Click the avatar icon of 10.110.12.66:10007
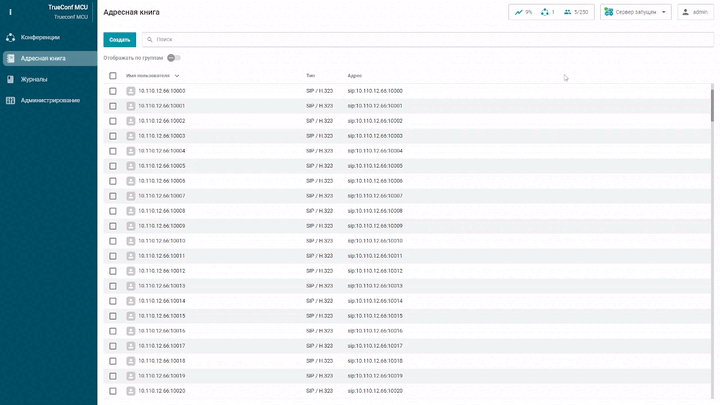This screenshot has height=405, width=720. [x=131, y=196]
